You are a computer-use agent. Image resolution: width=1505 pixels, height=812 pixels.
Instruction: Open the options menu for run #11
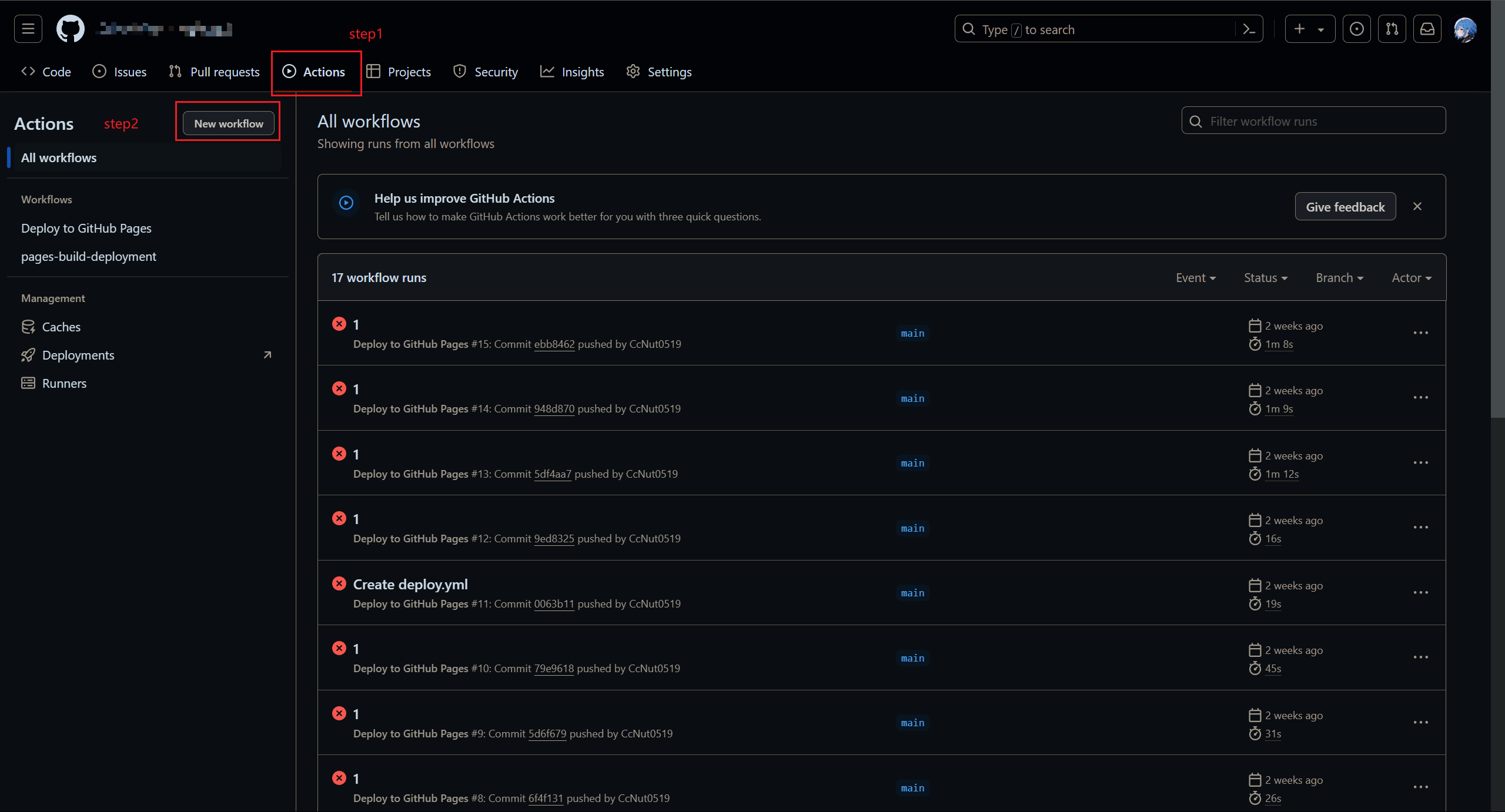coord(1420,592)
